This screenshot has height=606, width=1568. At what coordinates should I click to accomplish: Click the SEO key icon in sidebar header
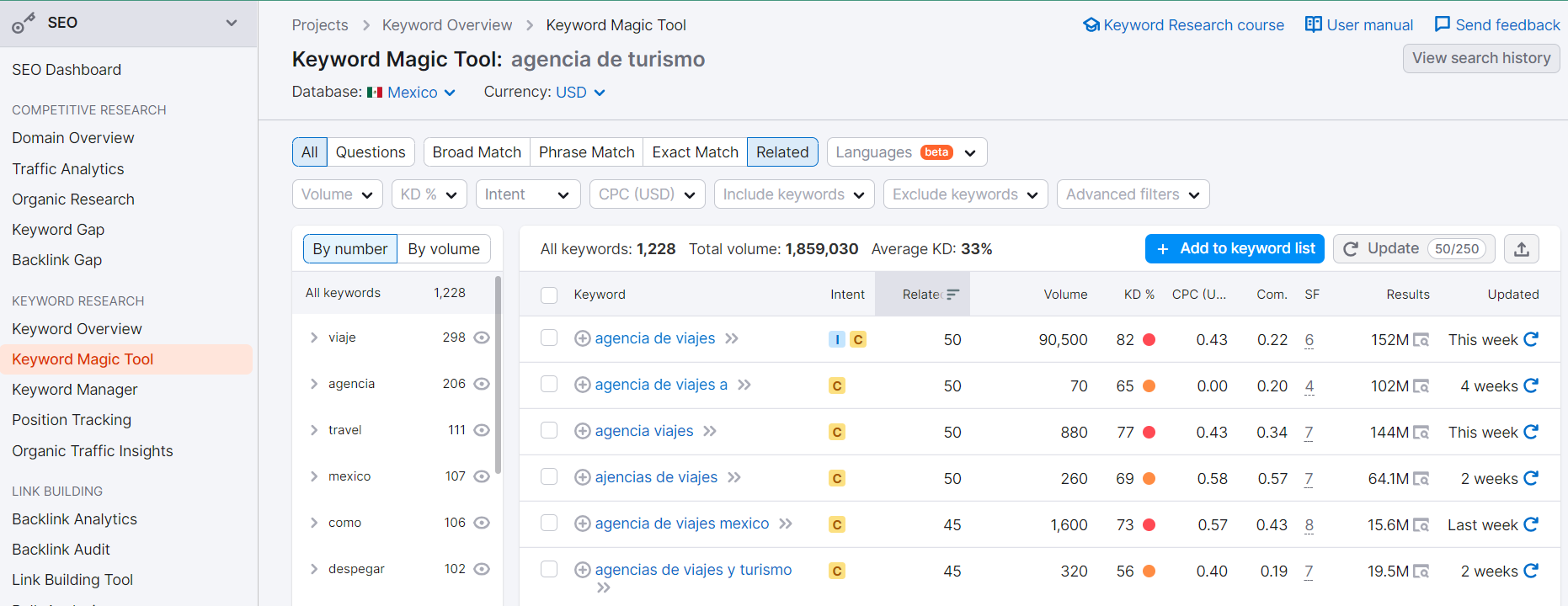tap(24, 23)
